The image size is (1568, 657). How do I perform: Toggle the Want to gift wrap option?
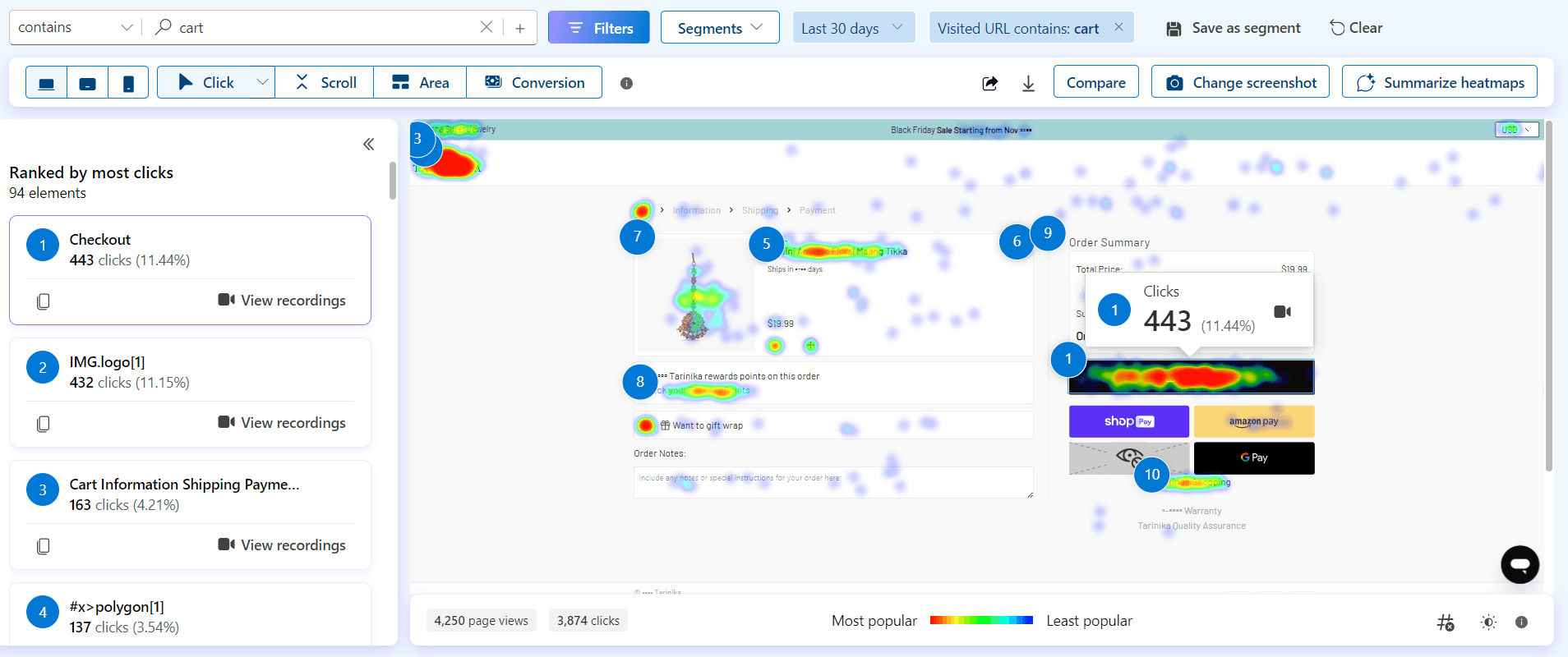pyautogui.click(x=646, y=425)
